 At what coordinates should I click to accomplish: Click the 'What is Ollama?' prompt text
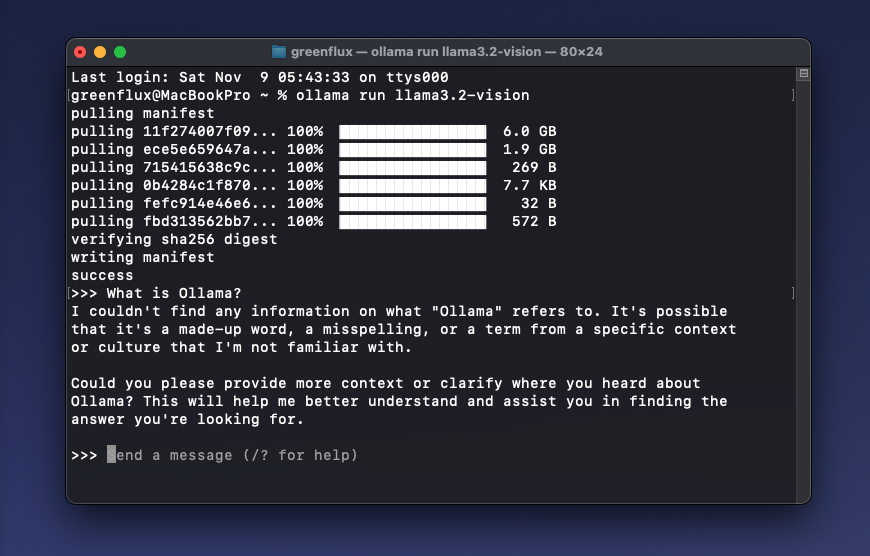pos(174,294)
